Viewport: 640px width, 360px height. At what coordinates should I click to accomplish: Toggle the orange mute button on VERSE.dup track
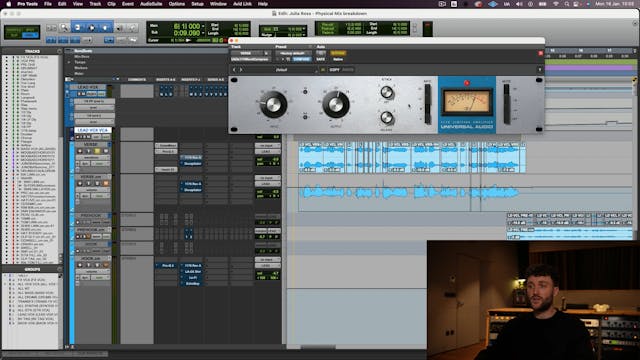pyautogui.click(x=106, y=184)
